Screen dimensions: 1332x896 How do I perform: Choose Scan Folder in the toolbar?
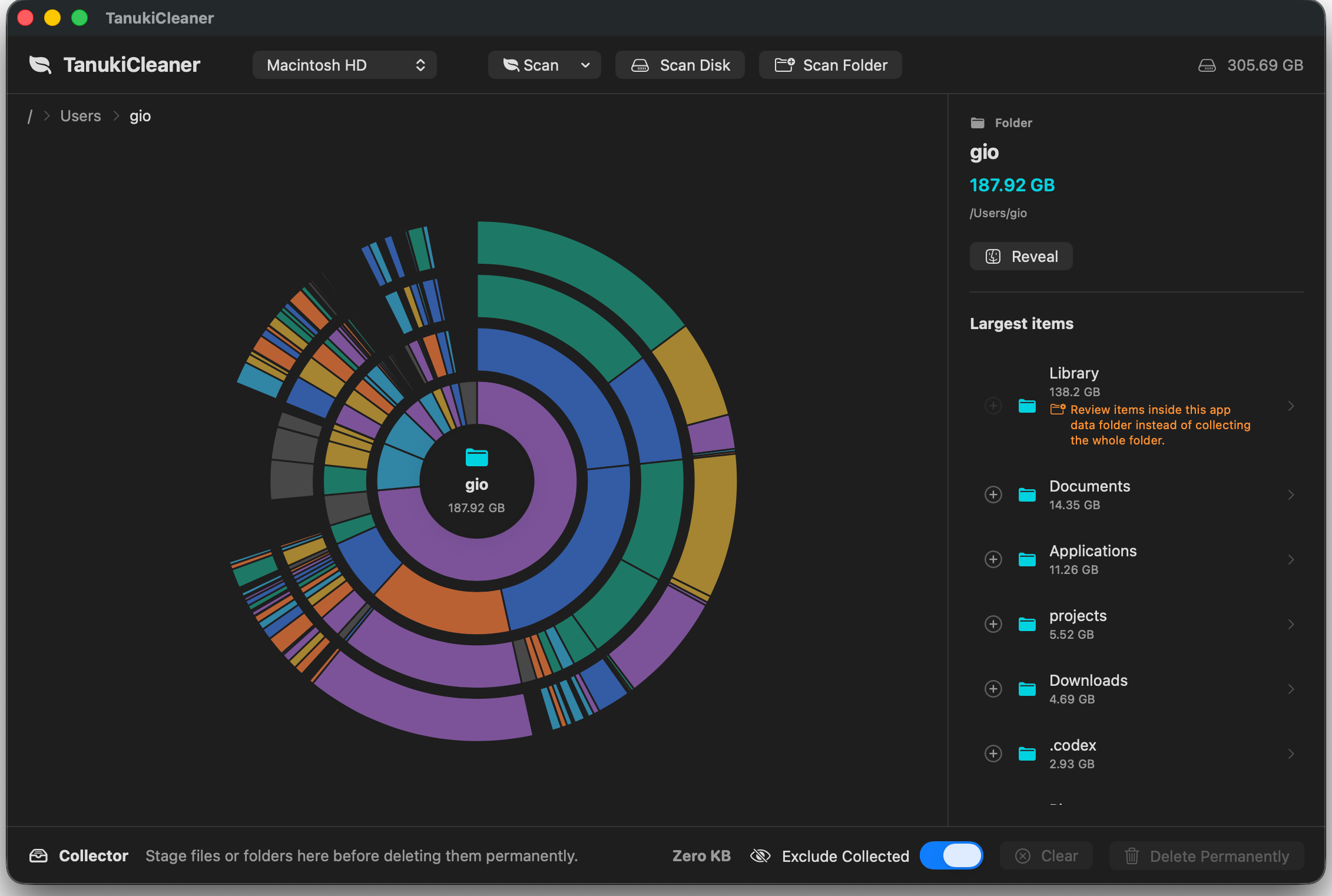point(830,65)
